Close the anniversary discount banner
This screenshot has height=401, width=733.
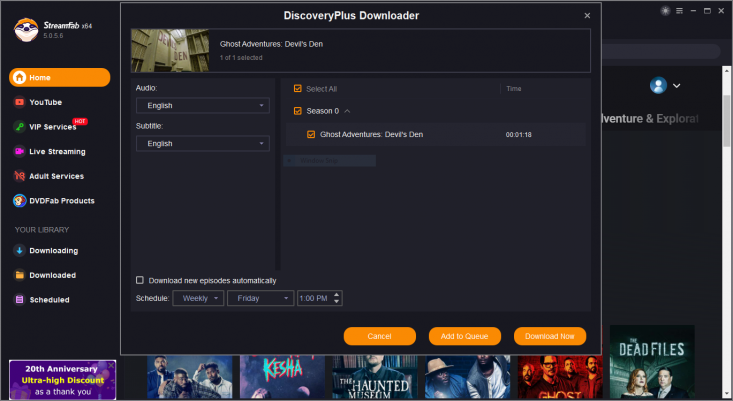[x=111, y=365]
